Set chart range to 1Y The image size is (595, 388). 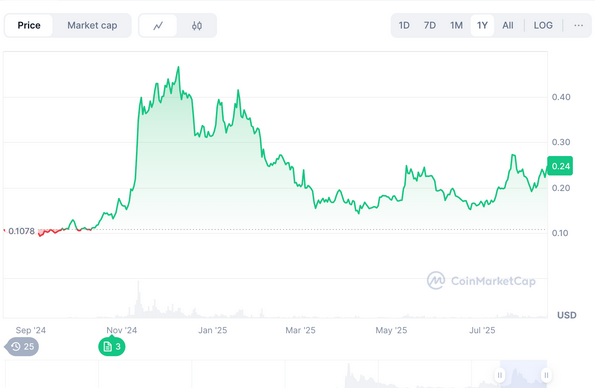click(x=482, y=25)
